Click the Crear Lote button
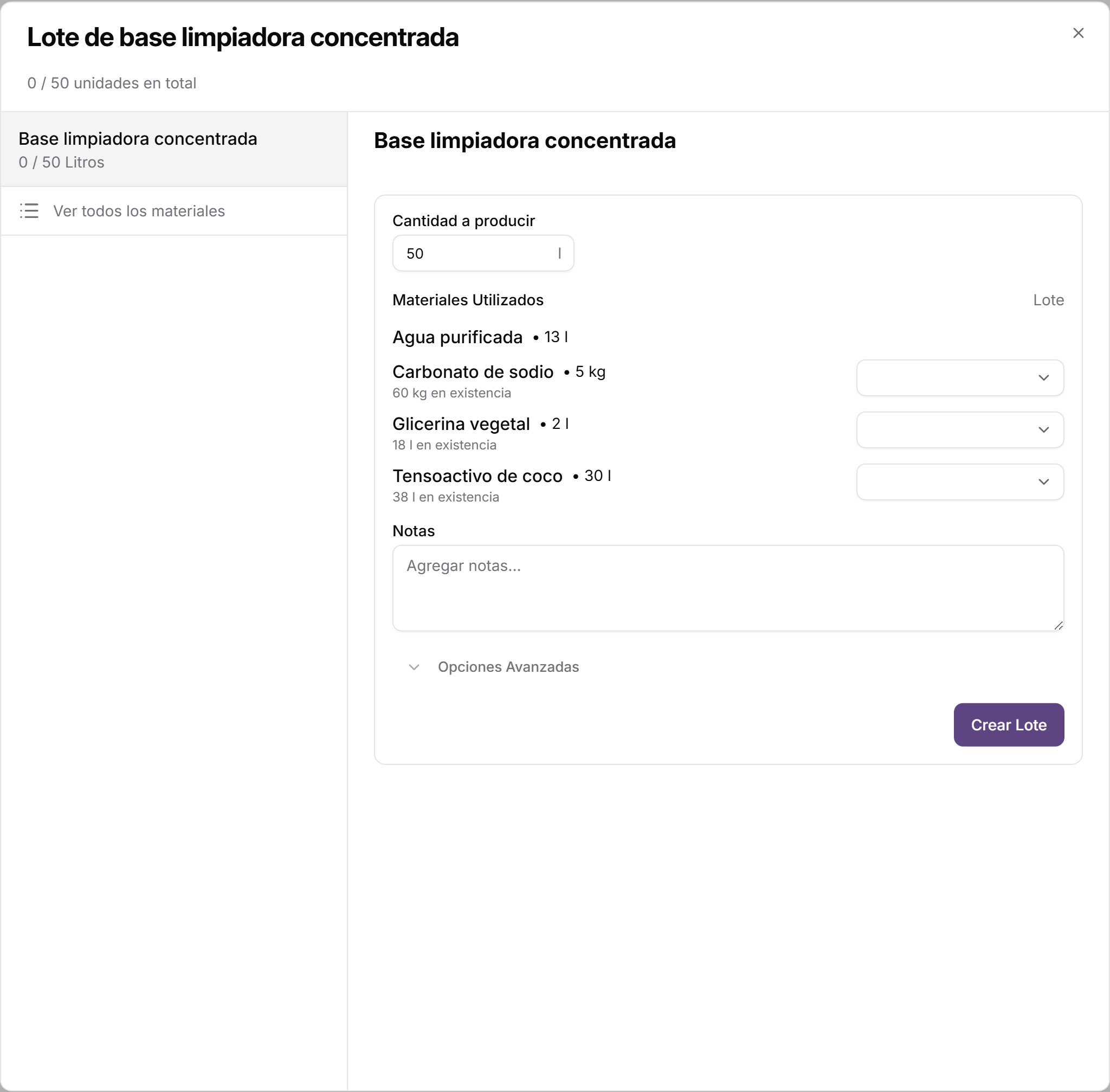Viewport: 1110px width, 1092px height. [1009, 724]
